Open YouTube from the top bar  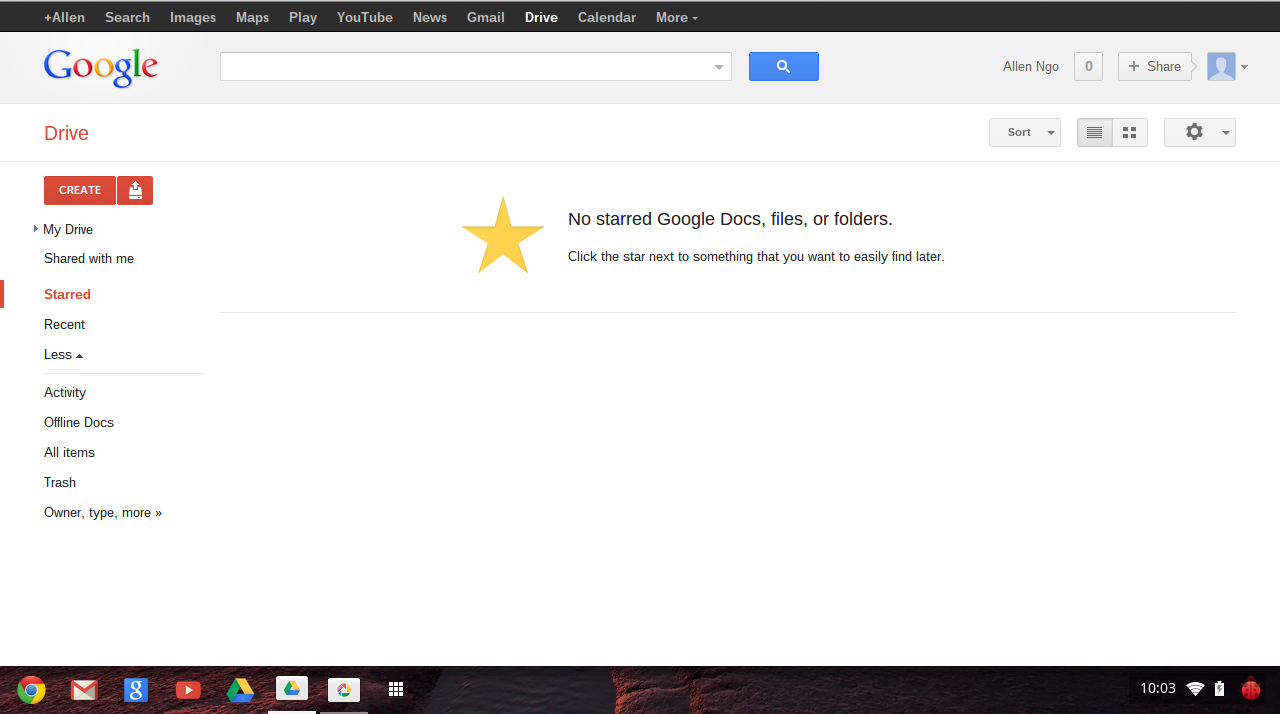tap(365, 18)
